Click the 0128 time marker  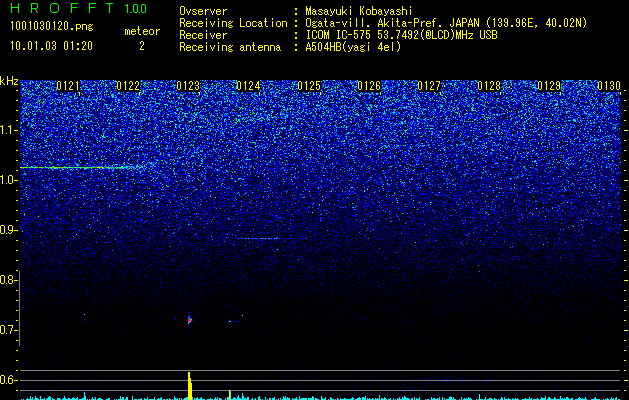click(489, 86)
